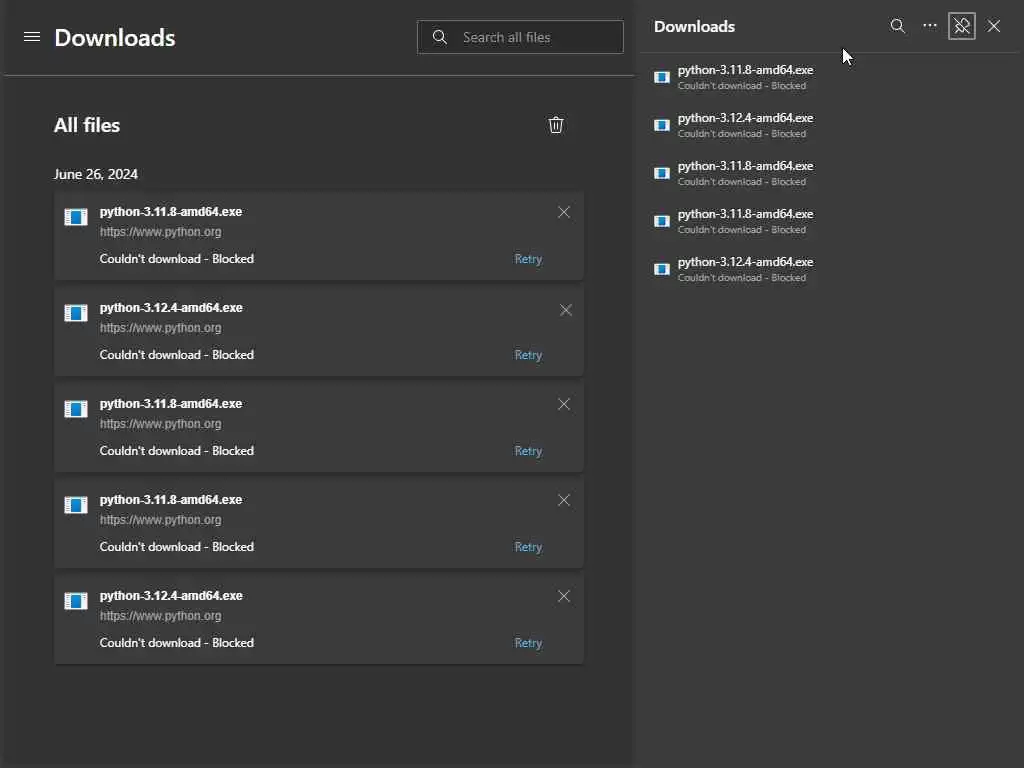Click file icon of first flyout download
Screen dimensions: 1024x768
pos(661,77)
